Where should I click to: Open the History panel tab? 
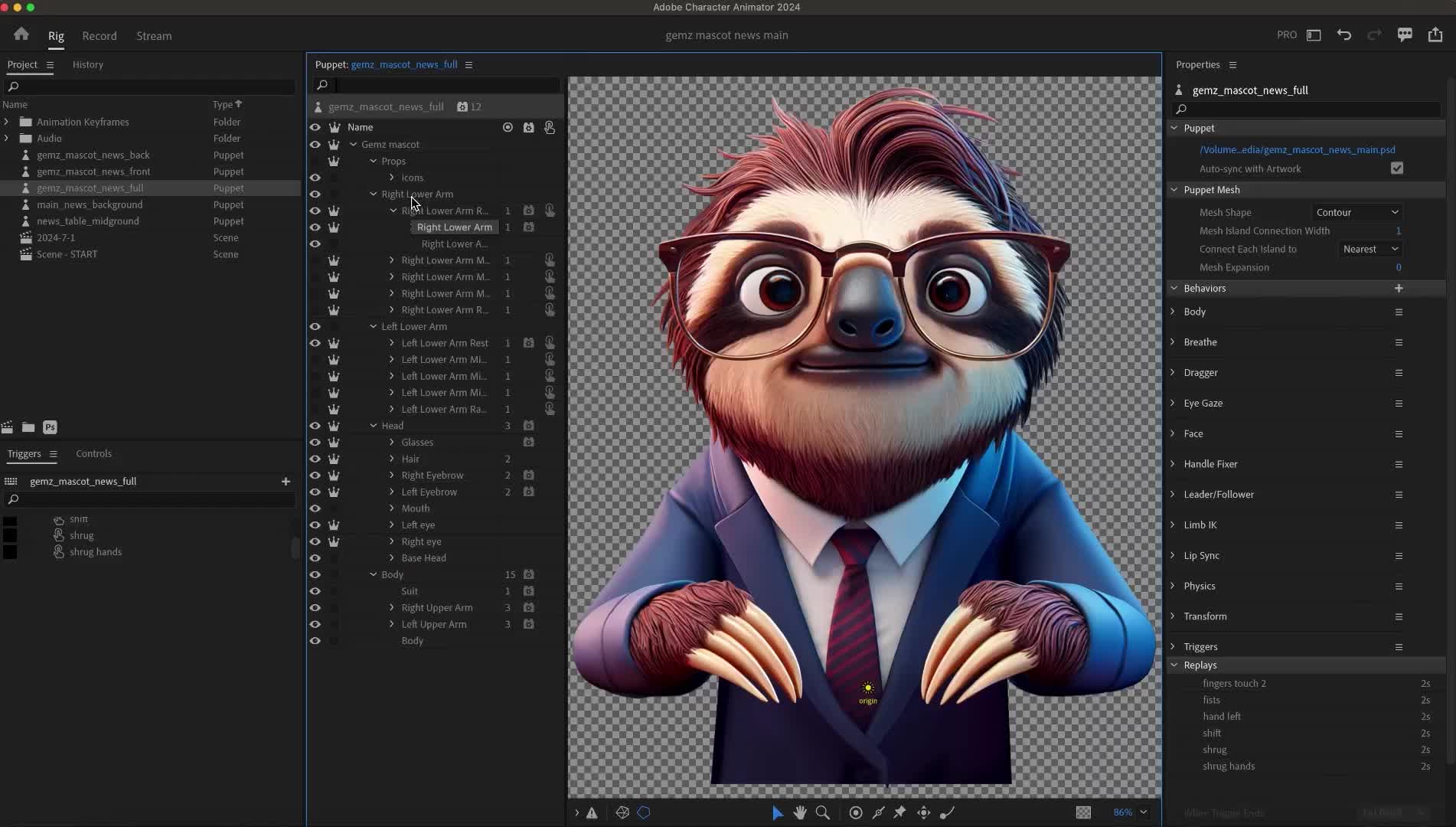88,65
